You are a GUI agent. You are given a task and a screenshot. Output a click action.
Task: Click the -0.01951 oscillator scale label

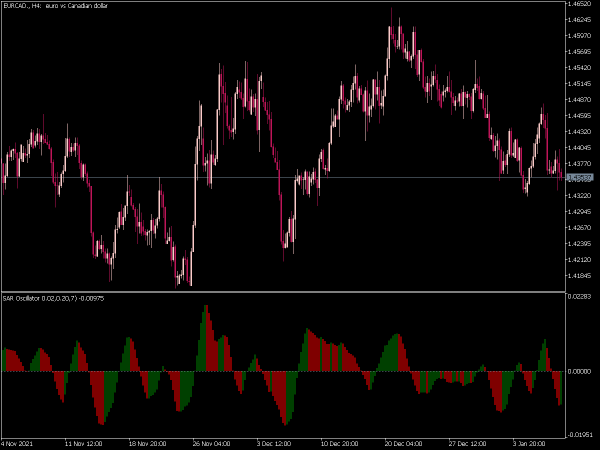click(579, 435)
